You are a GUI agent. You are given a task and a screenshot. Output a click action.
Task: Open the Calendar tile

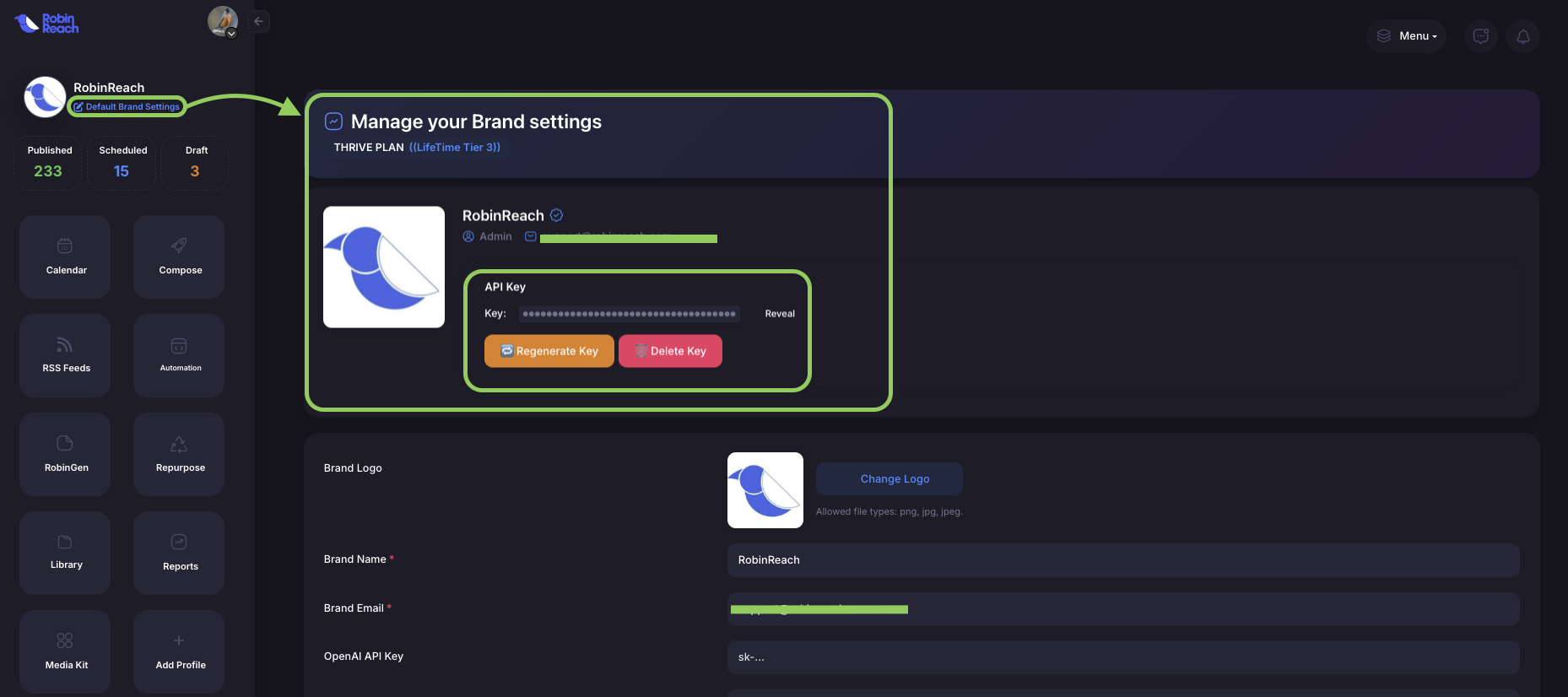pyautogui.click(x=65, y=257)
